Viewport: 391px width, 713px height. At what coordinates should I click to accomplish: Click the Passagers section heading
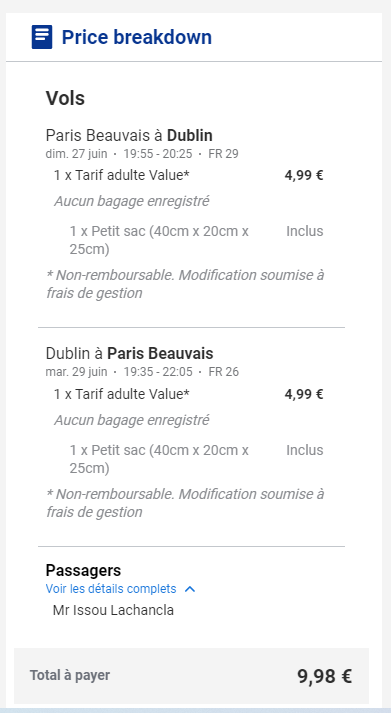[x=83, y=570]
